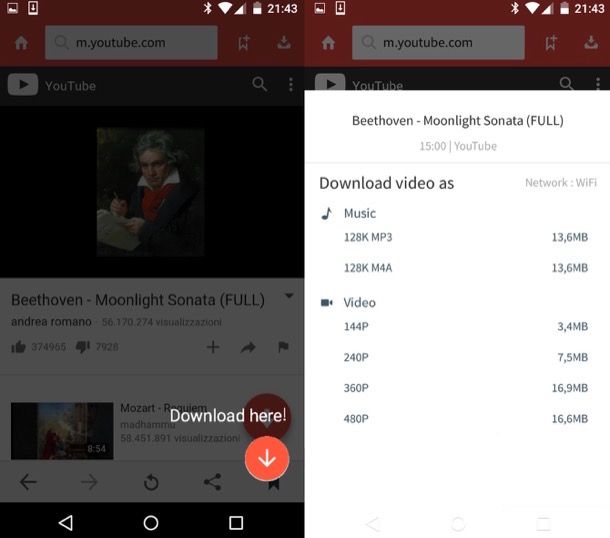Viewport: 610px width, 538px height.
Task: Dislike the video with thumbs-down icon
Action: (82, 347)
